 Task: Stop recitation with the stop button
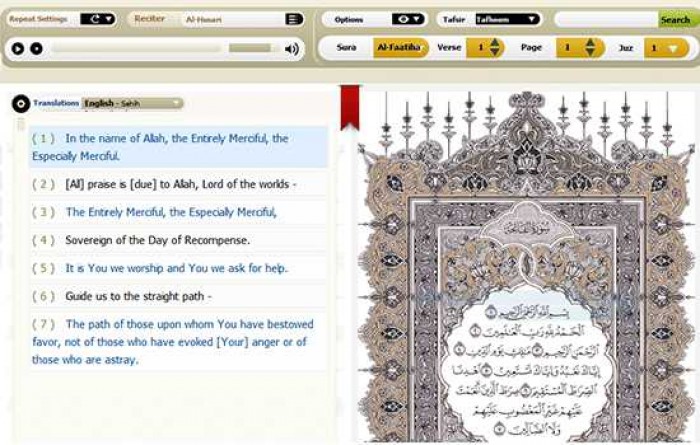(x=36, y=48)
